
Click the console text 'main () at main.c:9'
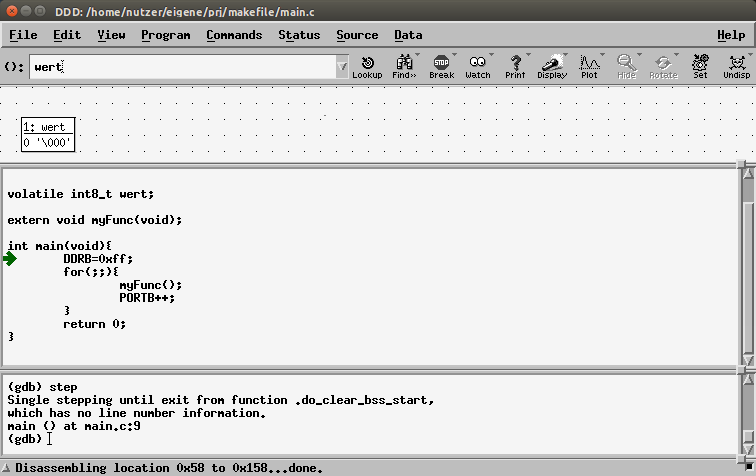(x=74, y=426)
